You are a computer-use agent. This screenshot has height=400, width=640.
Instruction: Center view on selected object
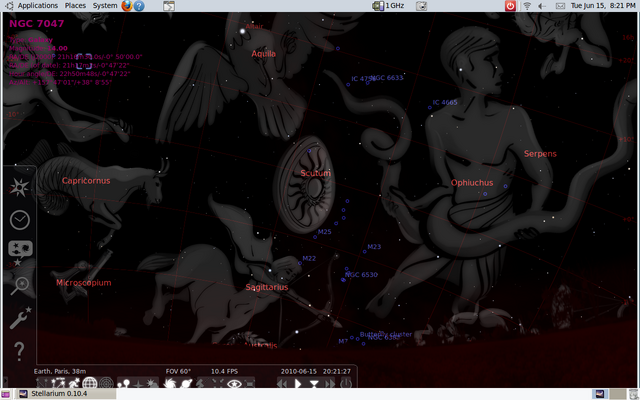coord(218,383)
